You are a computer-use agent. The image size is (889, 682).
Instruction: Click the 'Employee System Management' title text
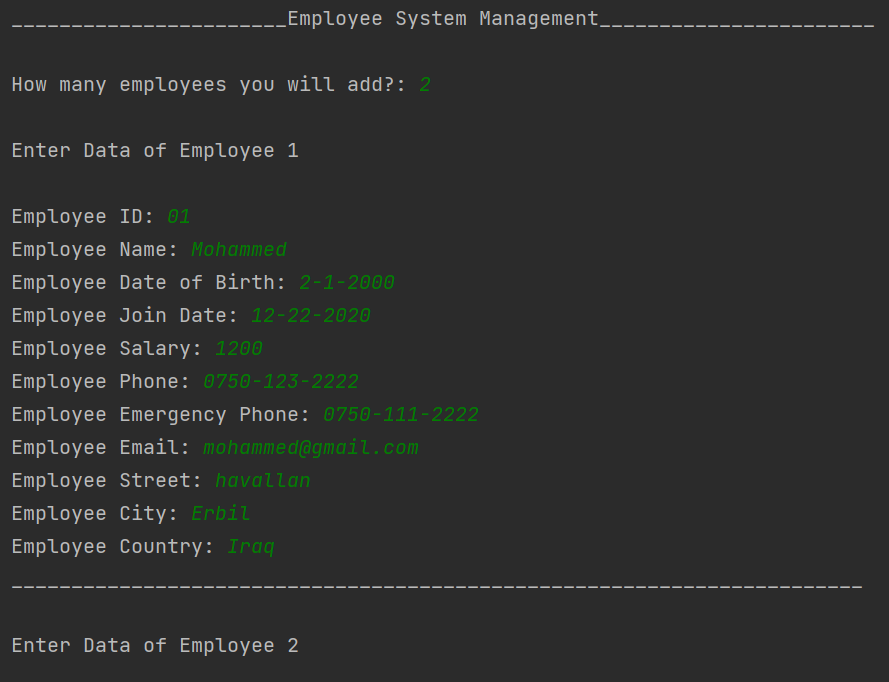443,19
